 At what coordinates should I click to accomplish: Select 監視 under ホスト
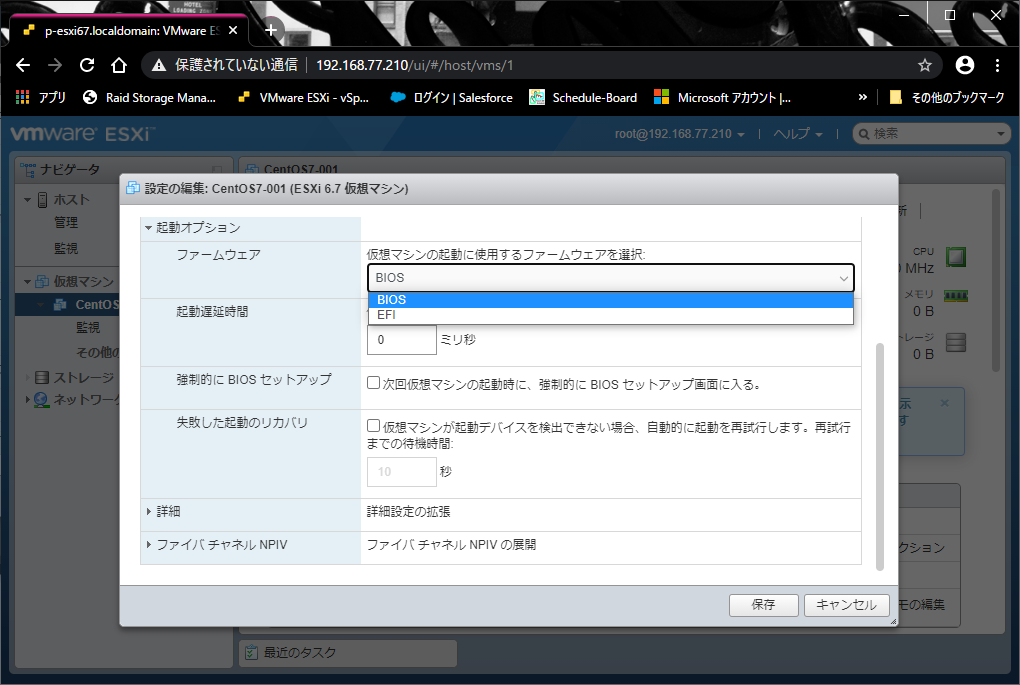click(66, 248)
